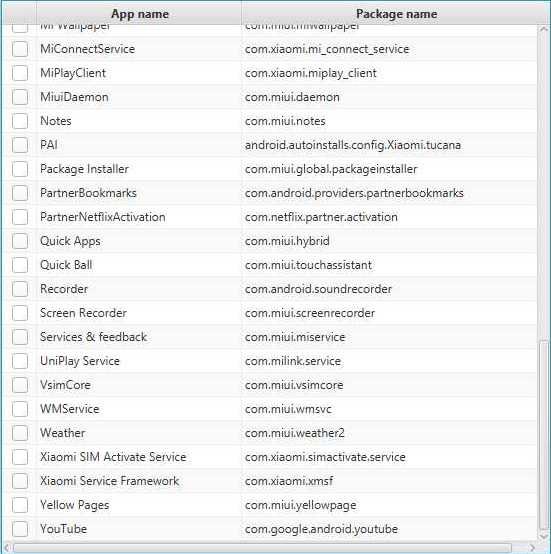Check the PartnerNetflixActivation box
551x554 pixels.
tap(20, 217)
